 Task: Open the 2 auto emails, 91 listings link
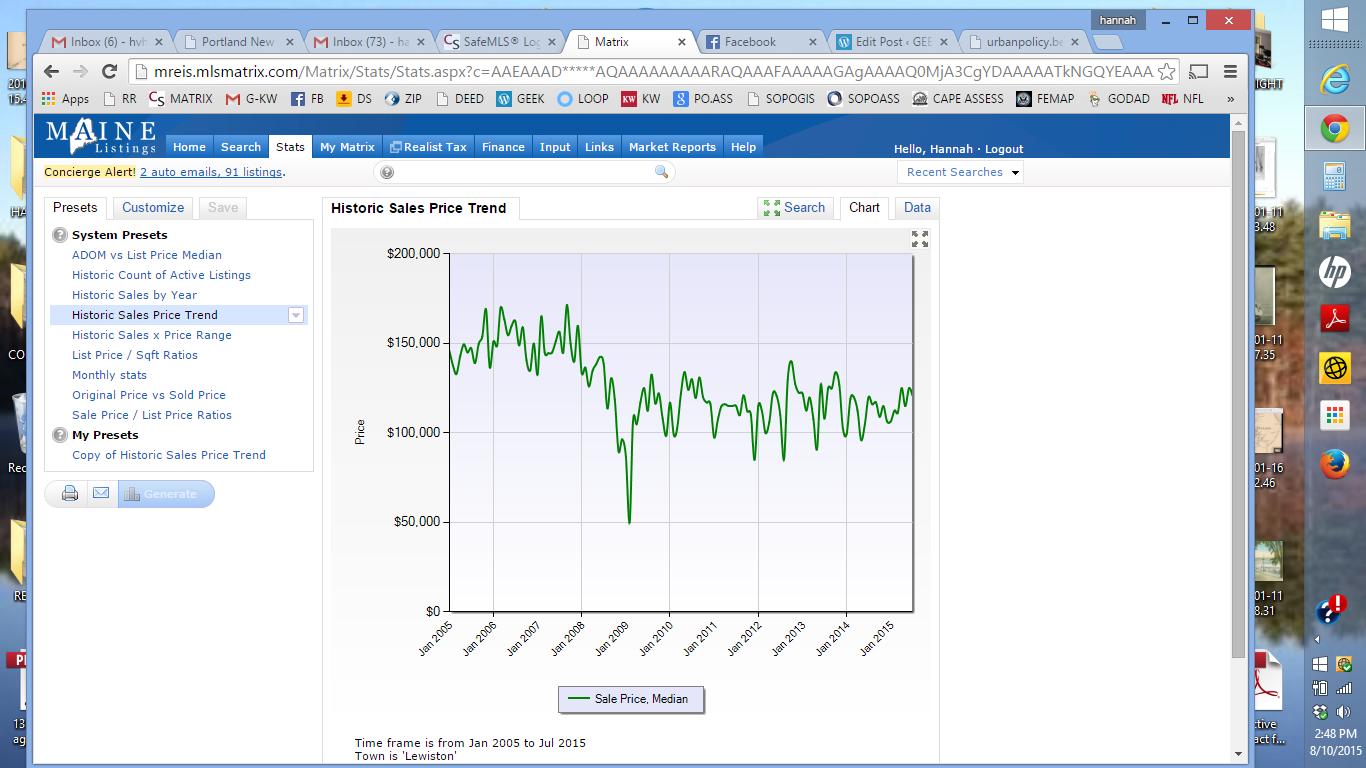211,172
